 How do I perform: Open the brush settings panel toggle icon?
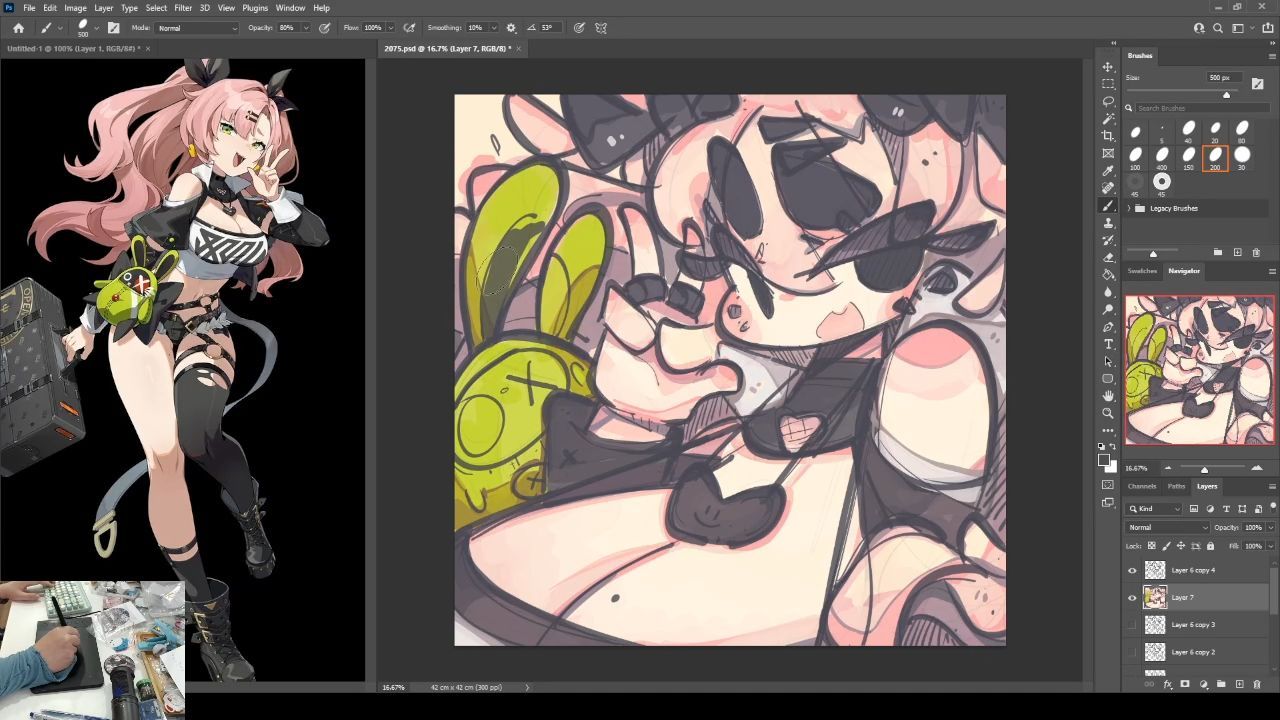[x=113, y=28]
